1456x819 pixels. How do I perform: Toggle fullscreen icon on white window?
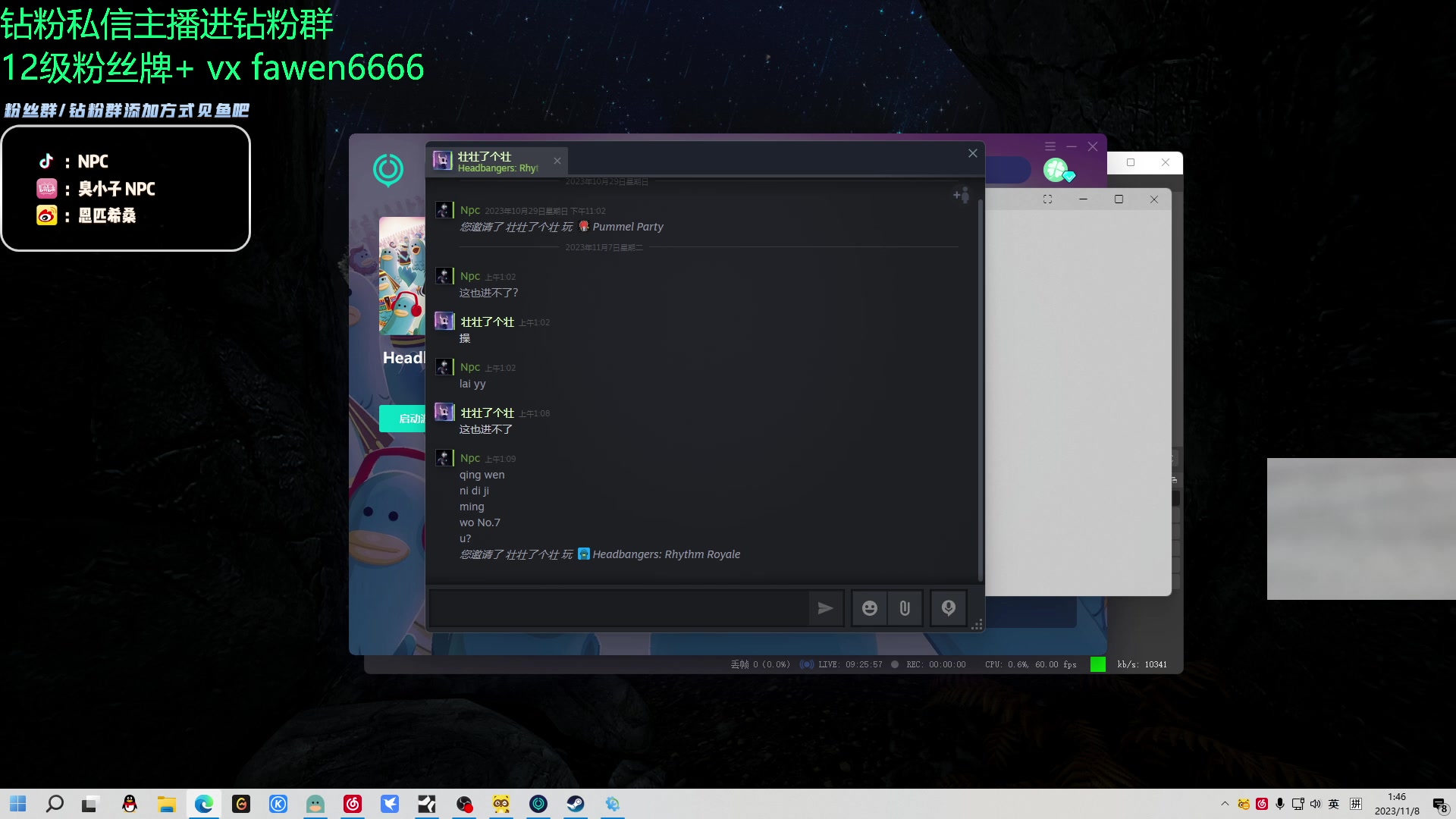click(1047, 199)
